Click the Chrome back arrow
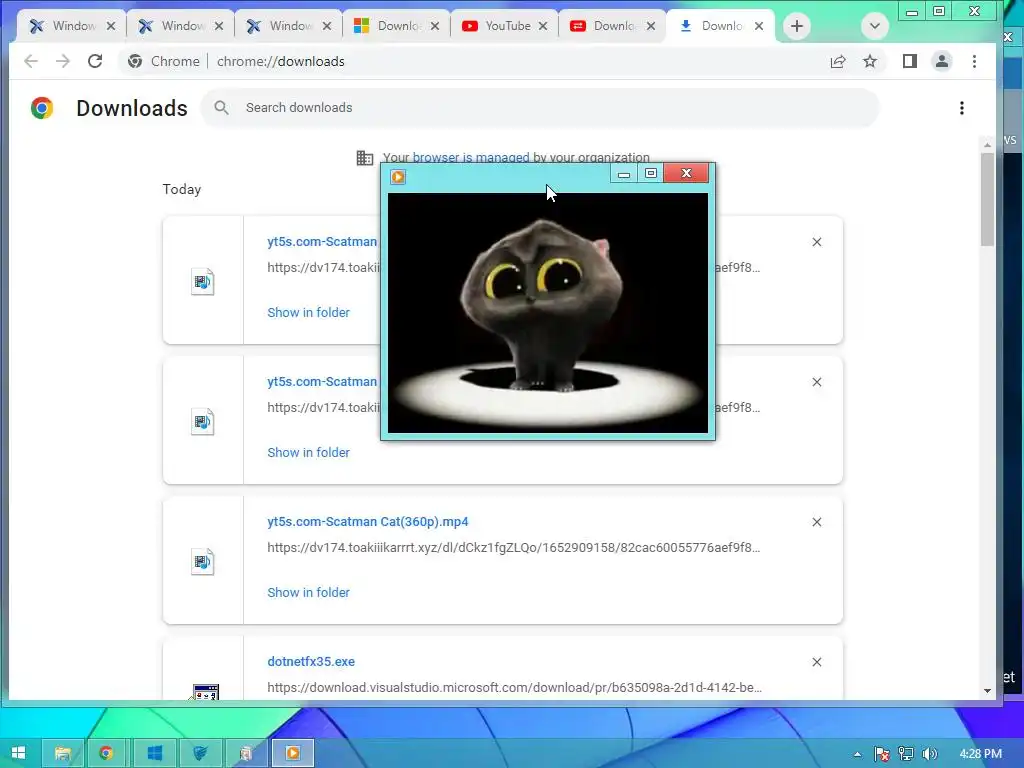This screenshot has width=1024, height=768. tap(31, 61)
